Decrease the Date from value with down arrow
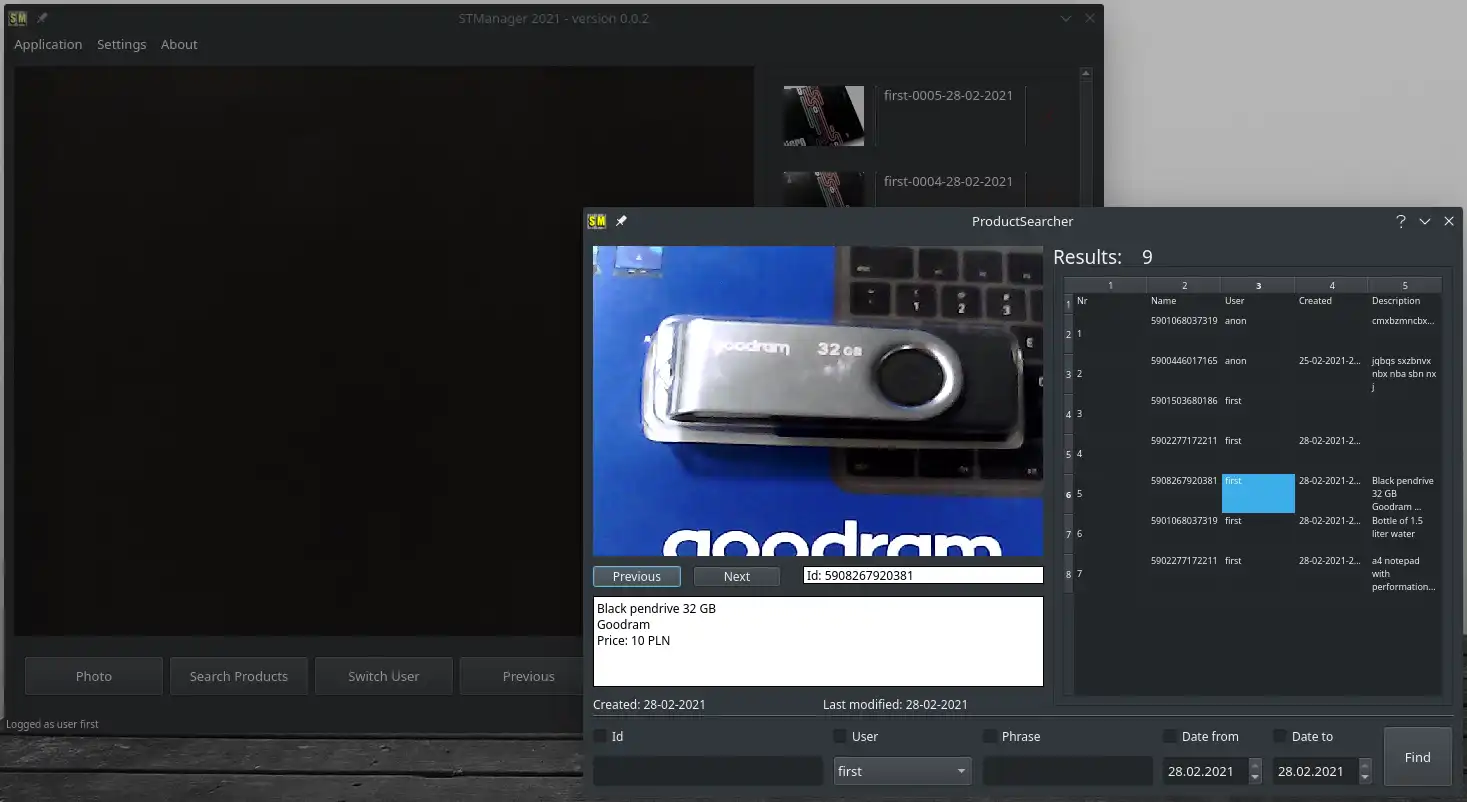The width and height of the screenshot is (1467, 802). [1255, 778]
